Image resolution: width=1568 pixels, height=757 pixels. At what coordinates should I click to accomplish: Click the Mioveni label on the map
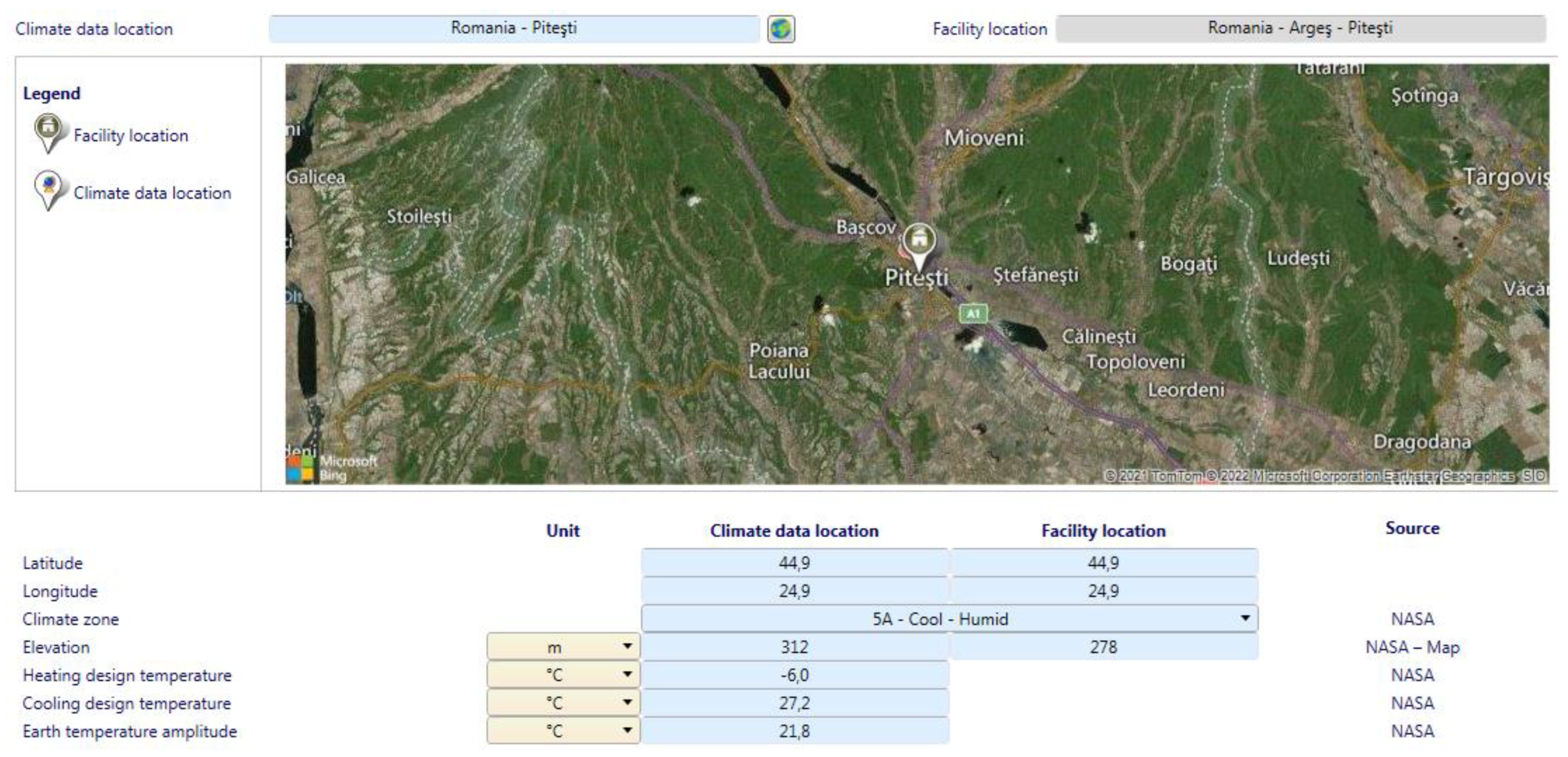point(984,138)
